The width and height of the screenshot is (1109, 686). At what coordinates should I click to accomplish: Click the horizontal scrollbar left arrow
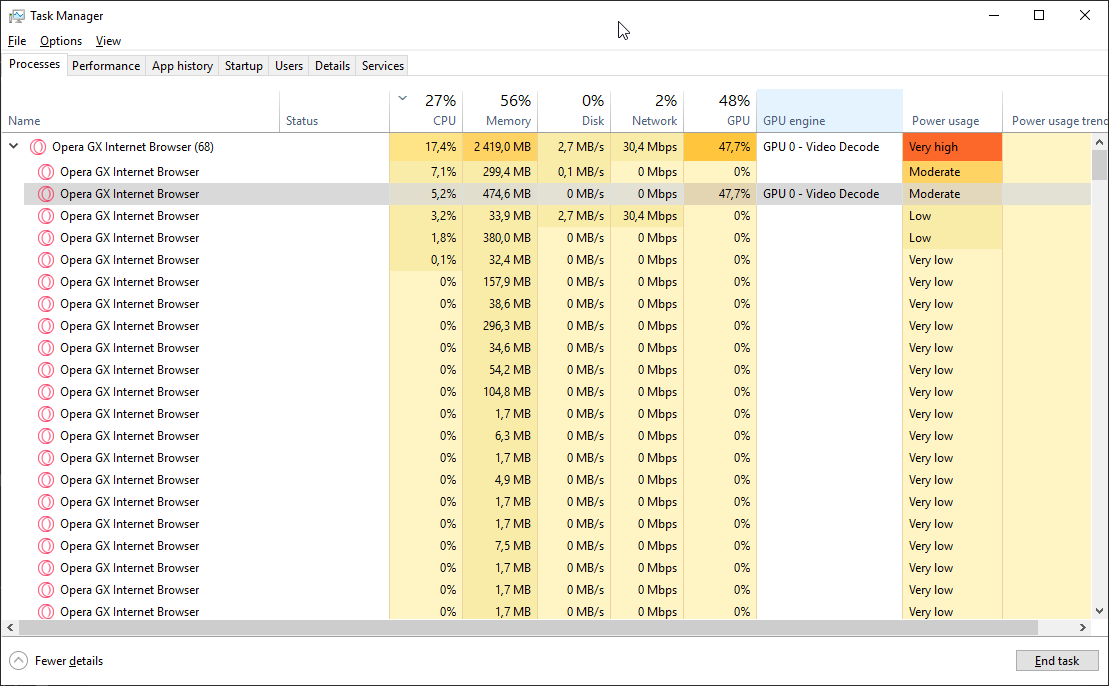point(11,627)
